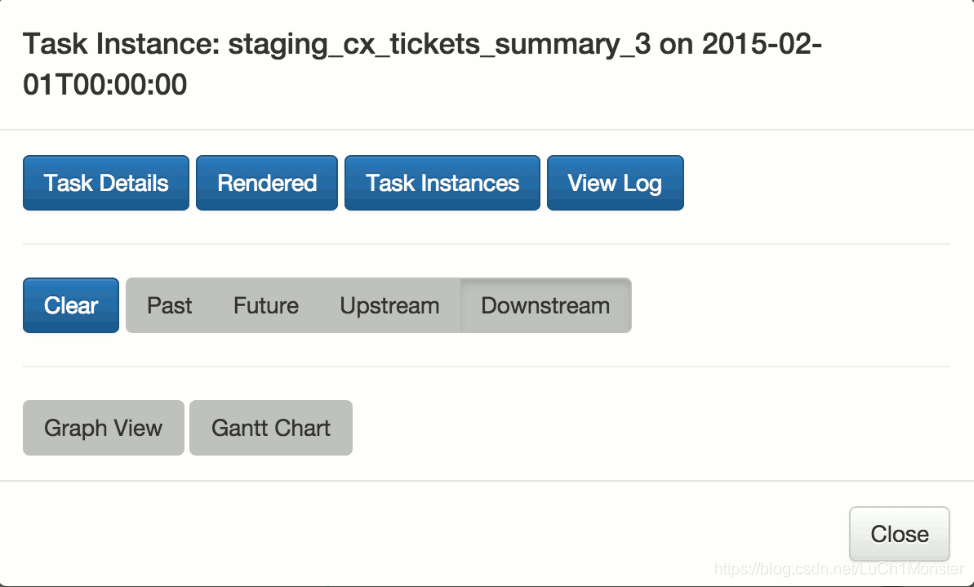Include past runs when clearing

pos(170,305)
